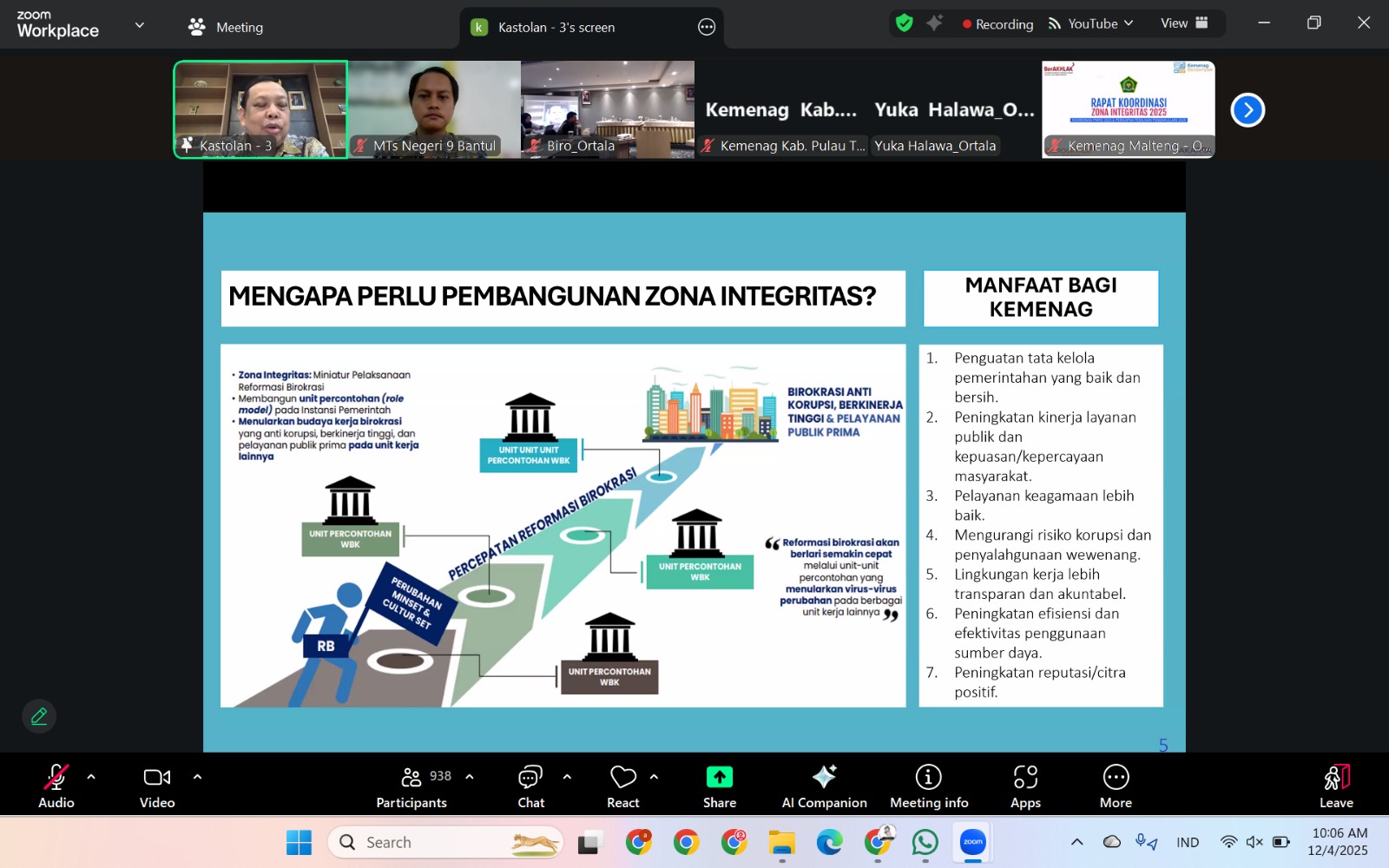1389x868 pixels.
Task: Select the annotation pencil tool
Action: point(38,716)
